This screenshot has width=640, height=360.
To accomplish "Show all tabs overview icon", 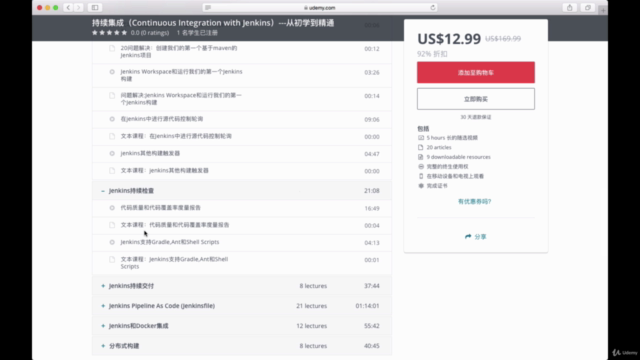I will click(588, 7).
